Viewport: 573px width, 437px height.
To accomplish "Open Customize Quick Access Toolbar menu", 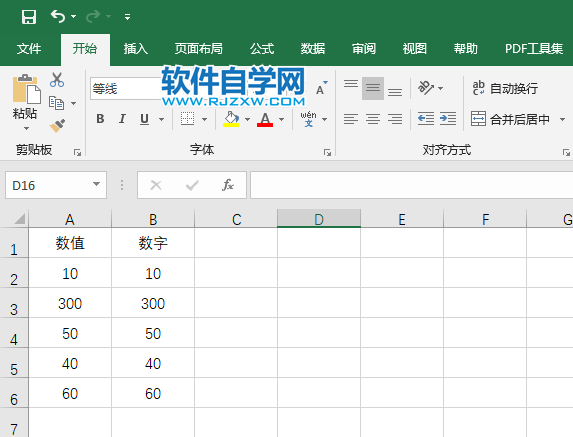I will click(x=127, y=17).
